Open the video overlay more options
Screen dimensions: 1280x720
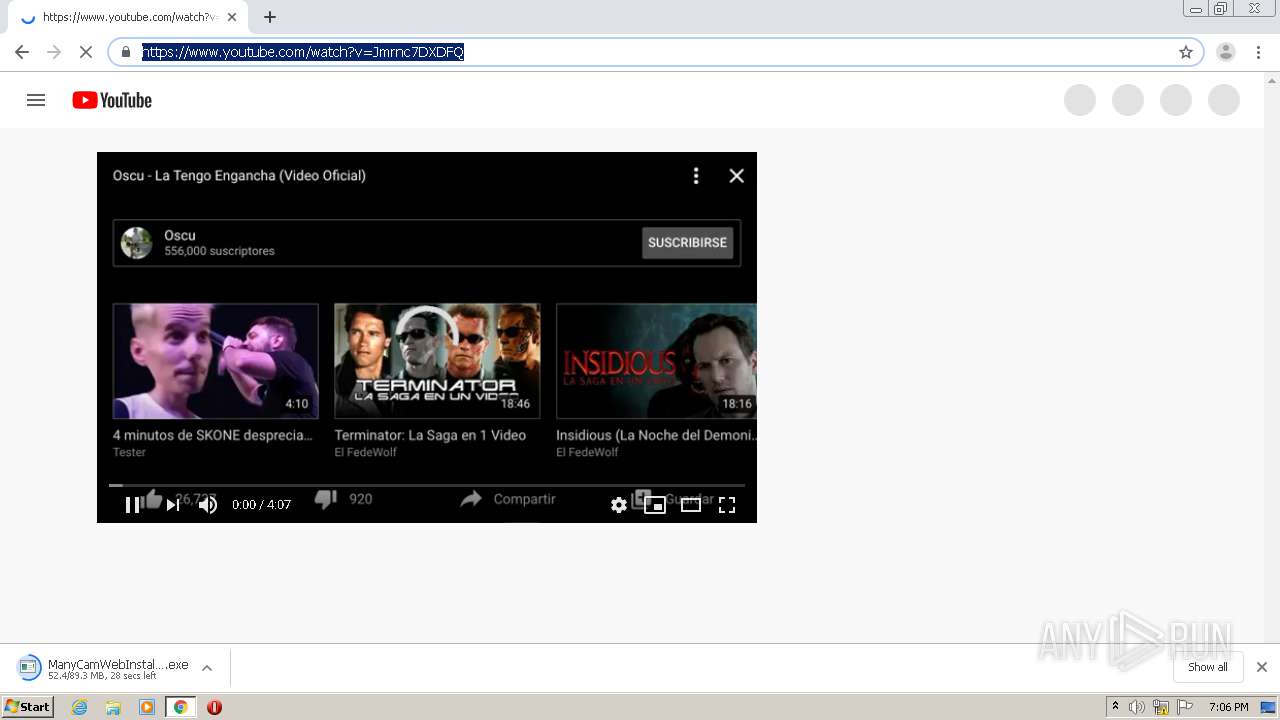(x=696, y=176)
